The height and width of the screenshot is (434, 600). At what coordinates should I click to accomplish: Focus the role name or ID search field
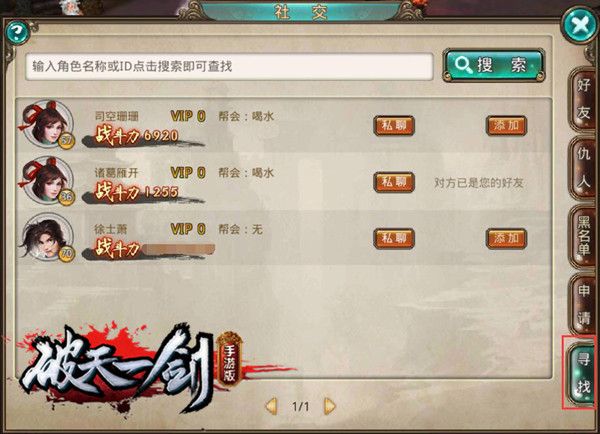tap(229, 66)
